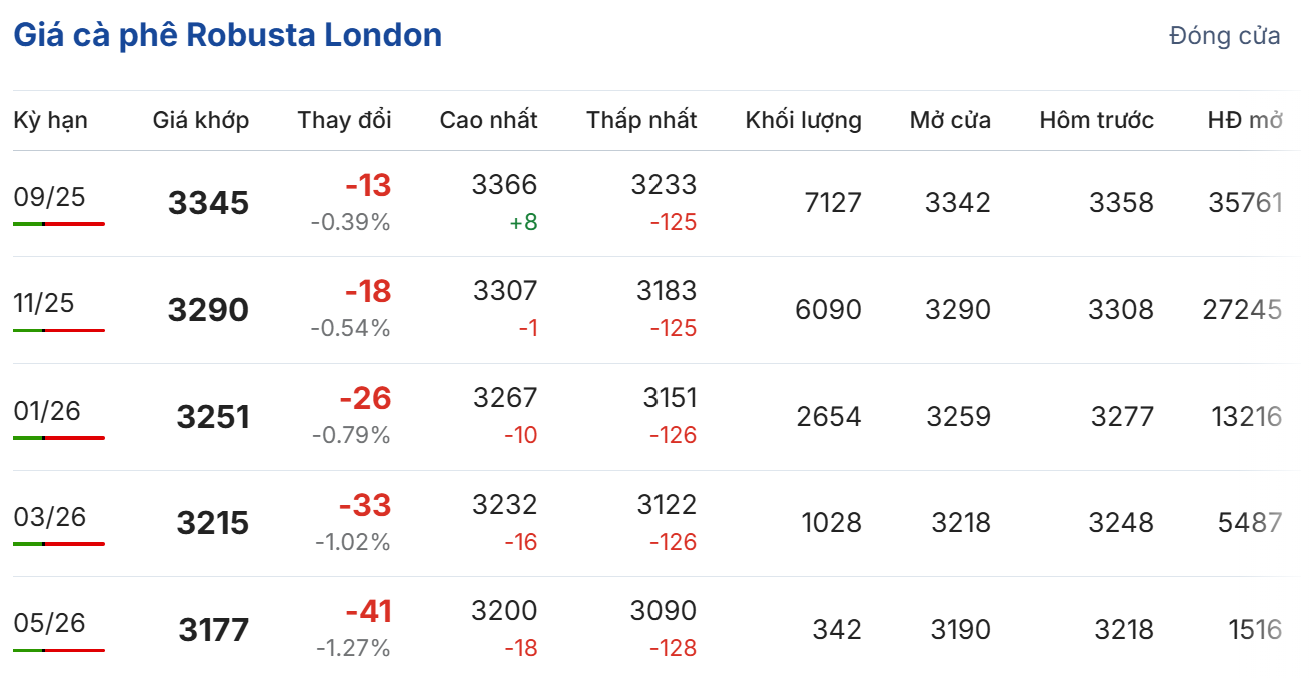The width and height of the screenshot is (1310, 678).
Task: Click the "Hôm trước" column header
Action: (x=1096, y=121)
